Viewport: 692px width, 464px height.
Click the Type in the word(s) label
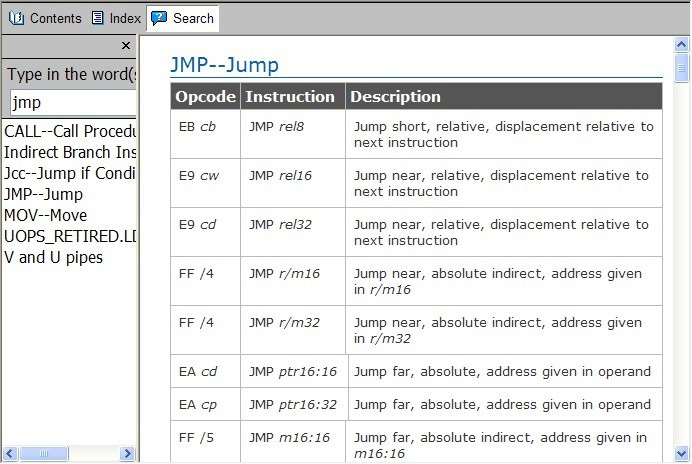tap(71, 75)
